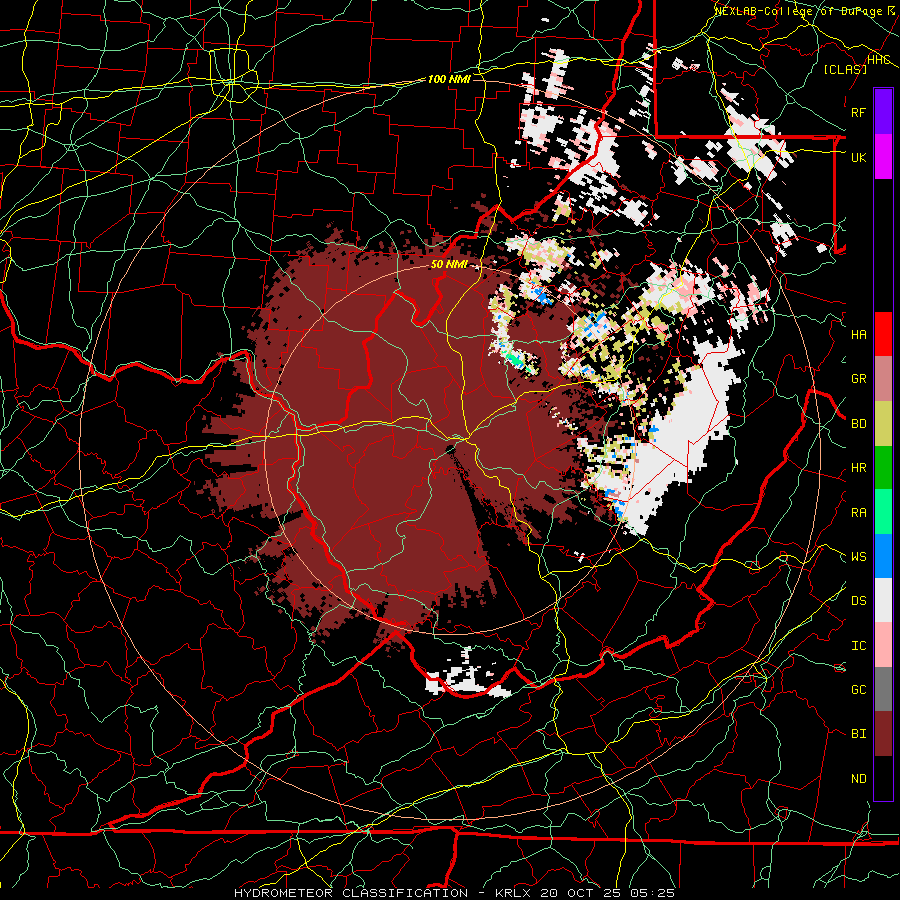Click the [CLAS] units label
Screen dimensions: 900x900
(x=845, y=69)
